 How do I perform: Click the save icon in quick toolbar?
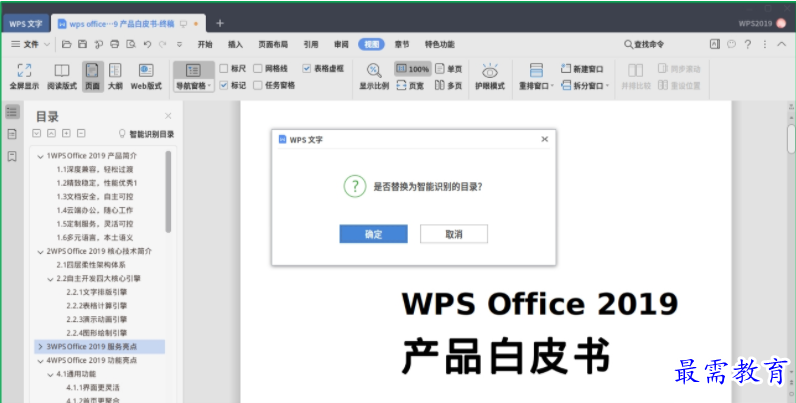pos(82,44)
